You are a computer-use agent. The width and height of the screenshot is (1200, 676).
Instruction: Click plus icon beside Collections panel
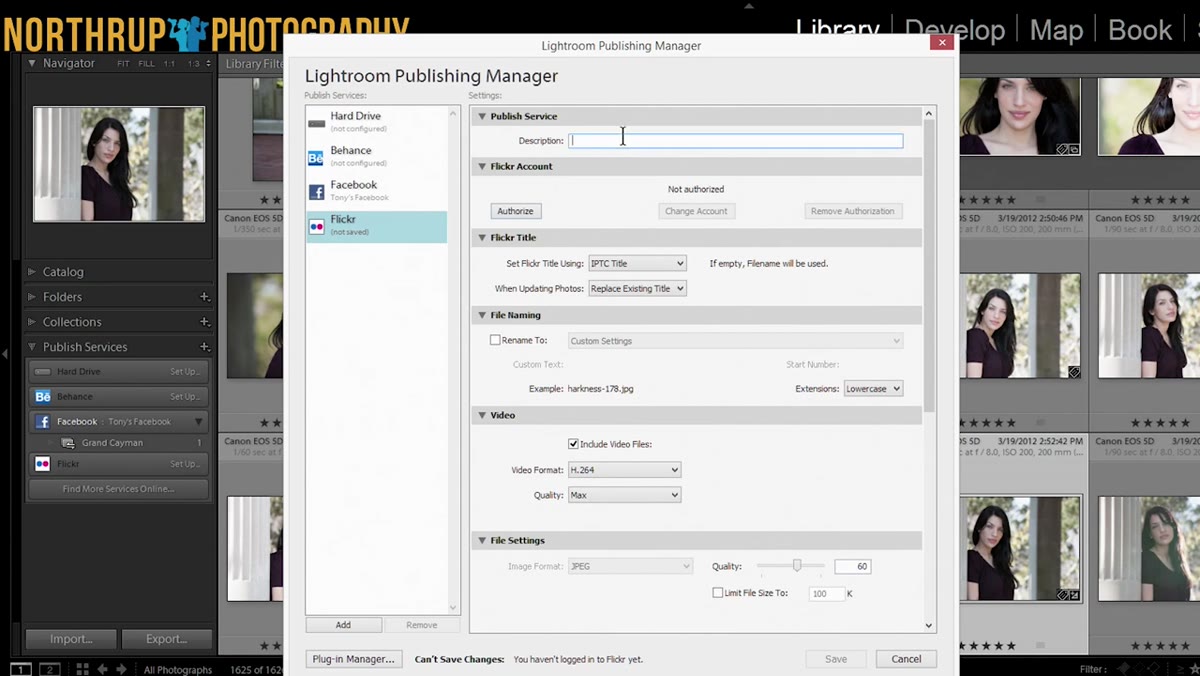click(204, 322)
